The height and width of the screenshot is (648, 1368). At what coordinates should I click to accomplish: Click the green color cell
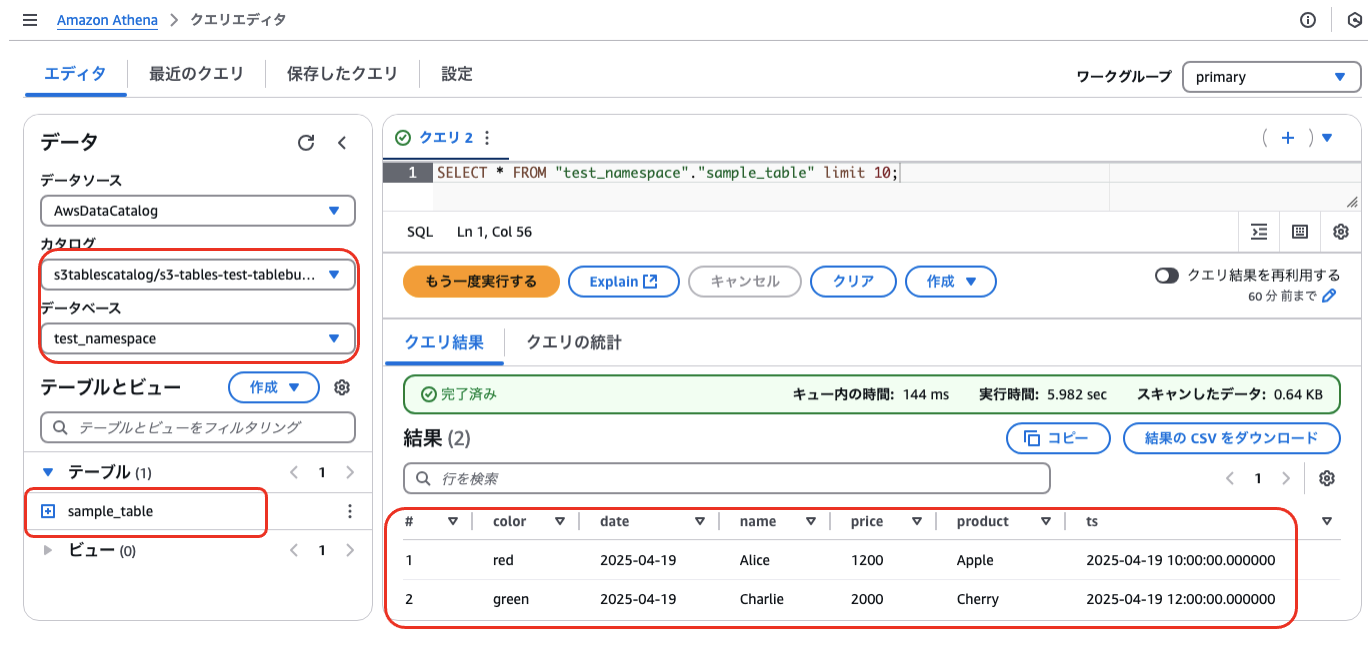point(511,599)
